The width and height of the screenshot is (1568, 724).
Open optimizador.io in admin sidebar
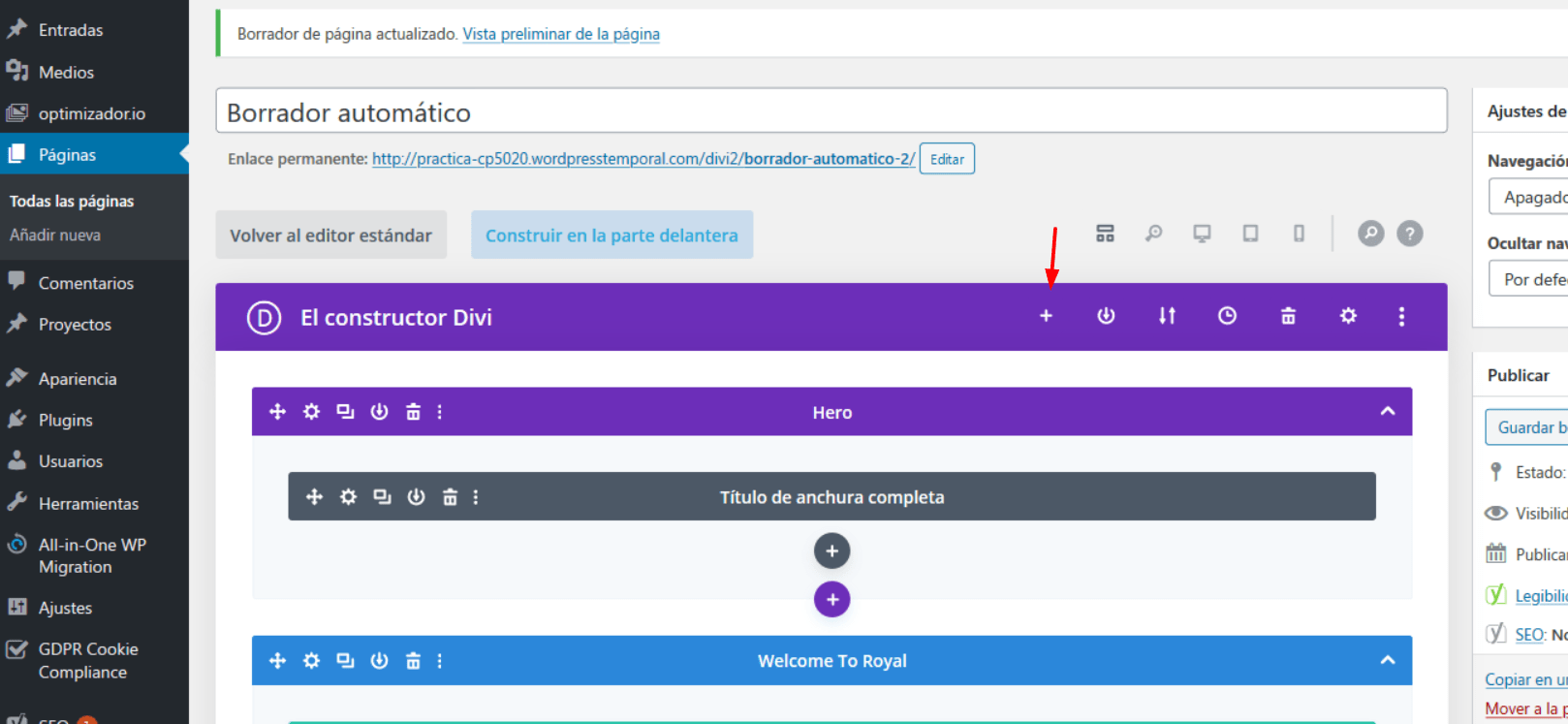pos(94,113)
